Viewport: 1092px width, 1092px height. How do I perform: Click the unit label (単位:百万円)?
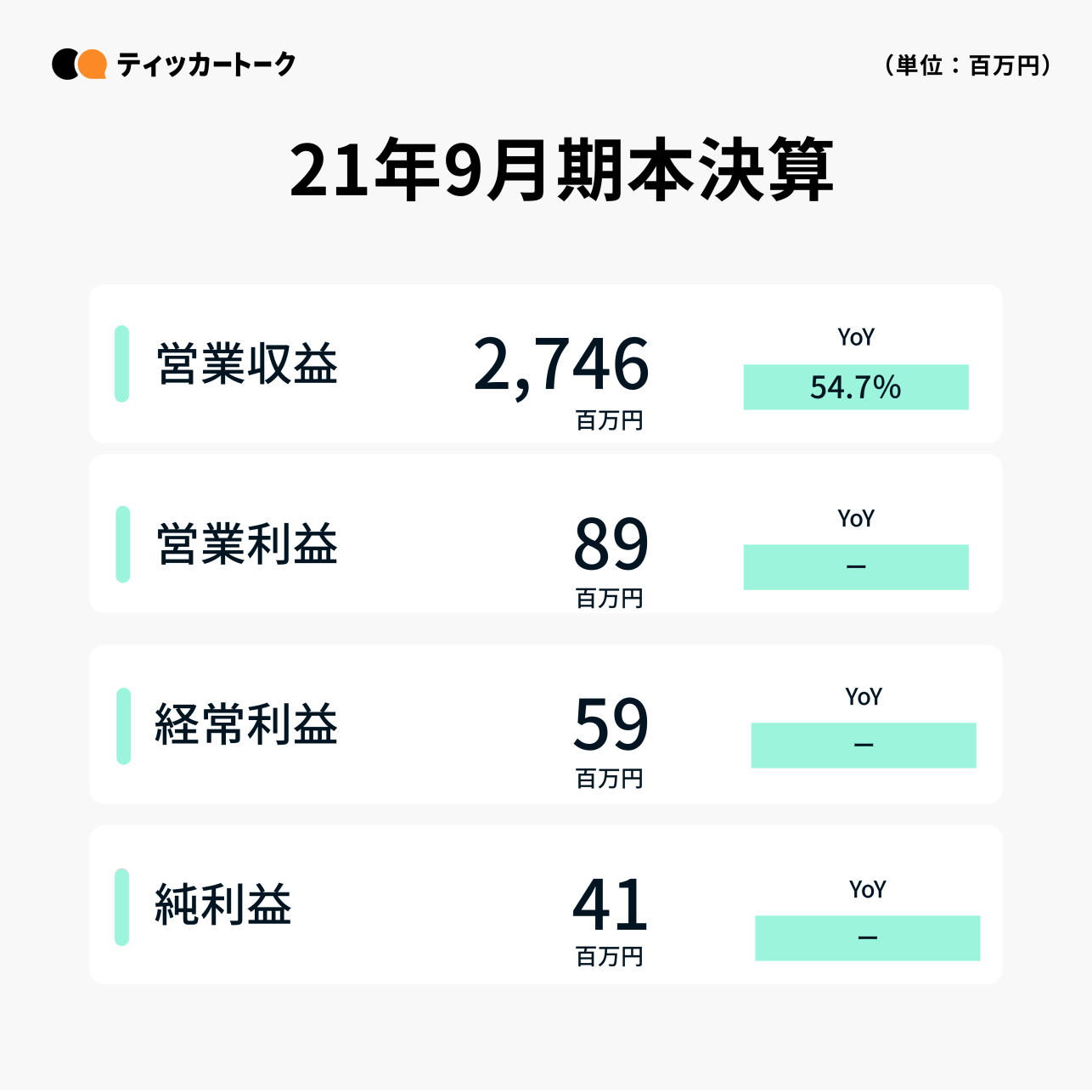[968, 65]
